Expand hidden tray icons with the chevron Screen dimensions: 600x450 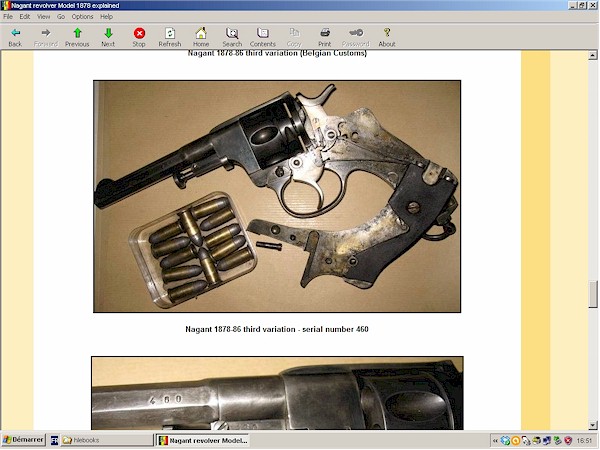[x=495, y=441]
